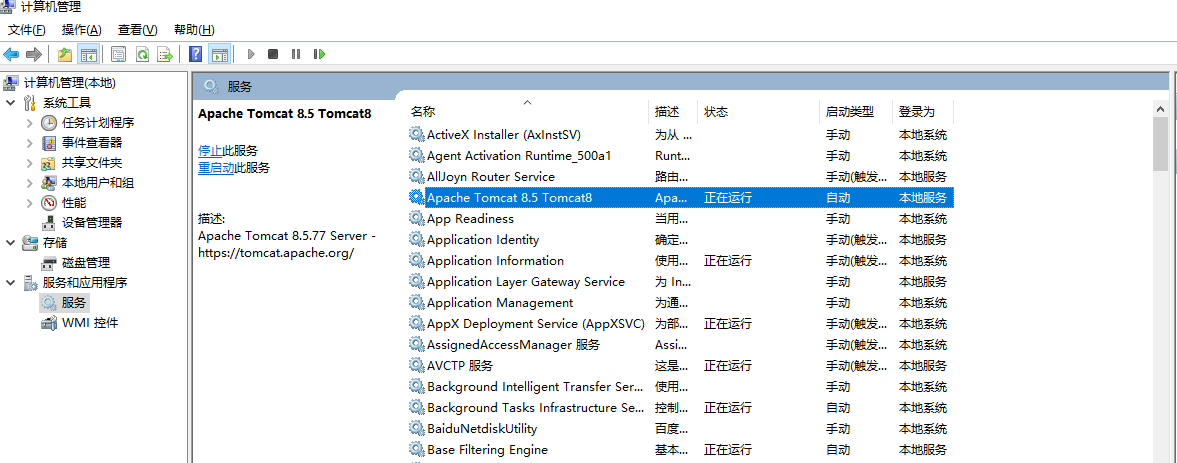The width and height of the screenshot is (1177, 463).
Task: Expand the 性能 node
Action: click(x=29, y=203)
